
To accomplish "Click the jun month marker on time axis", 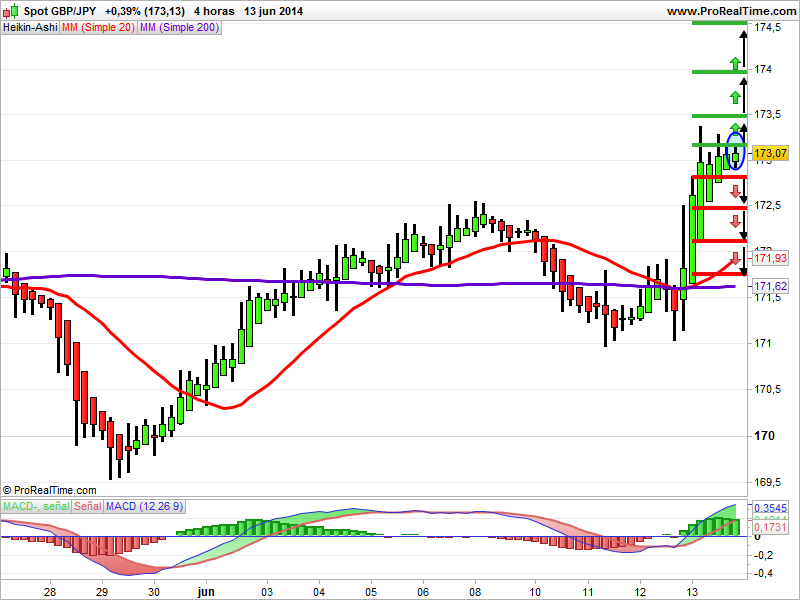I will pos(206,592).
